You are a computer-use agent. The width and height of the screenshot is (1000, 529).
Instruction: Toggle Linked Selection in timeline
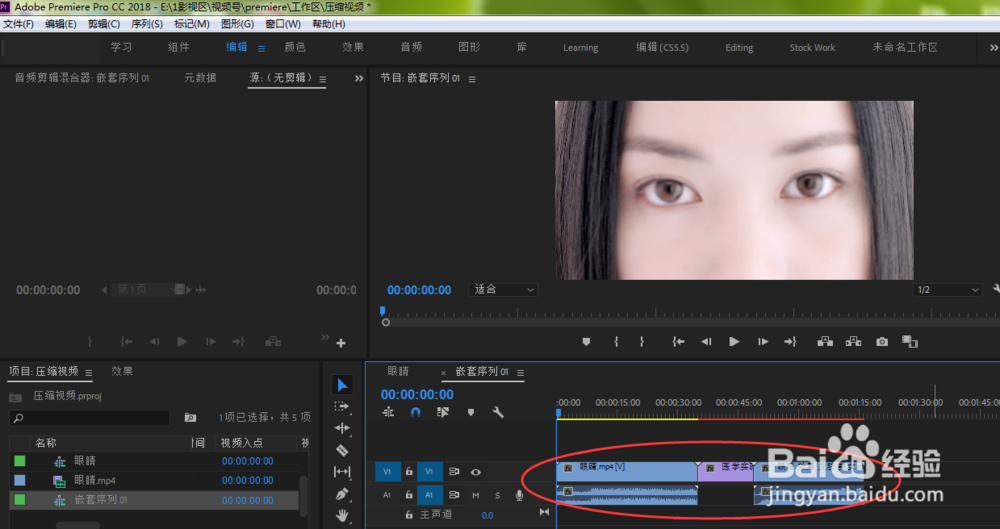(x=443, y=412)
